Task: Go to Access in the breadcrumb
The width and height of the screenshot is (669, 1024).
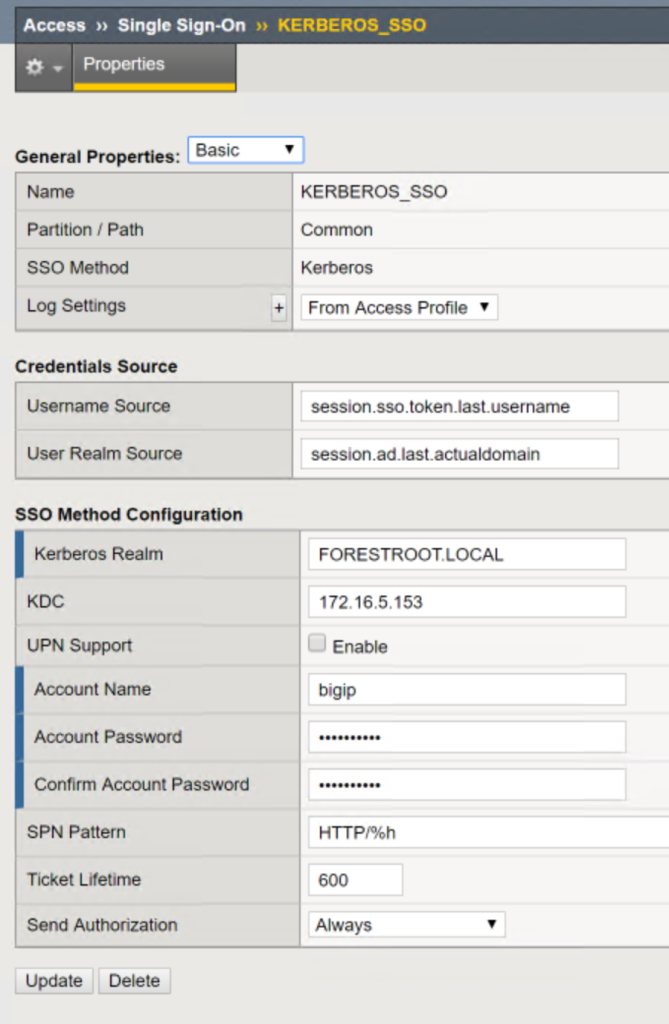Action: coord(54,25)
